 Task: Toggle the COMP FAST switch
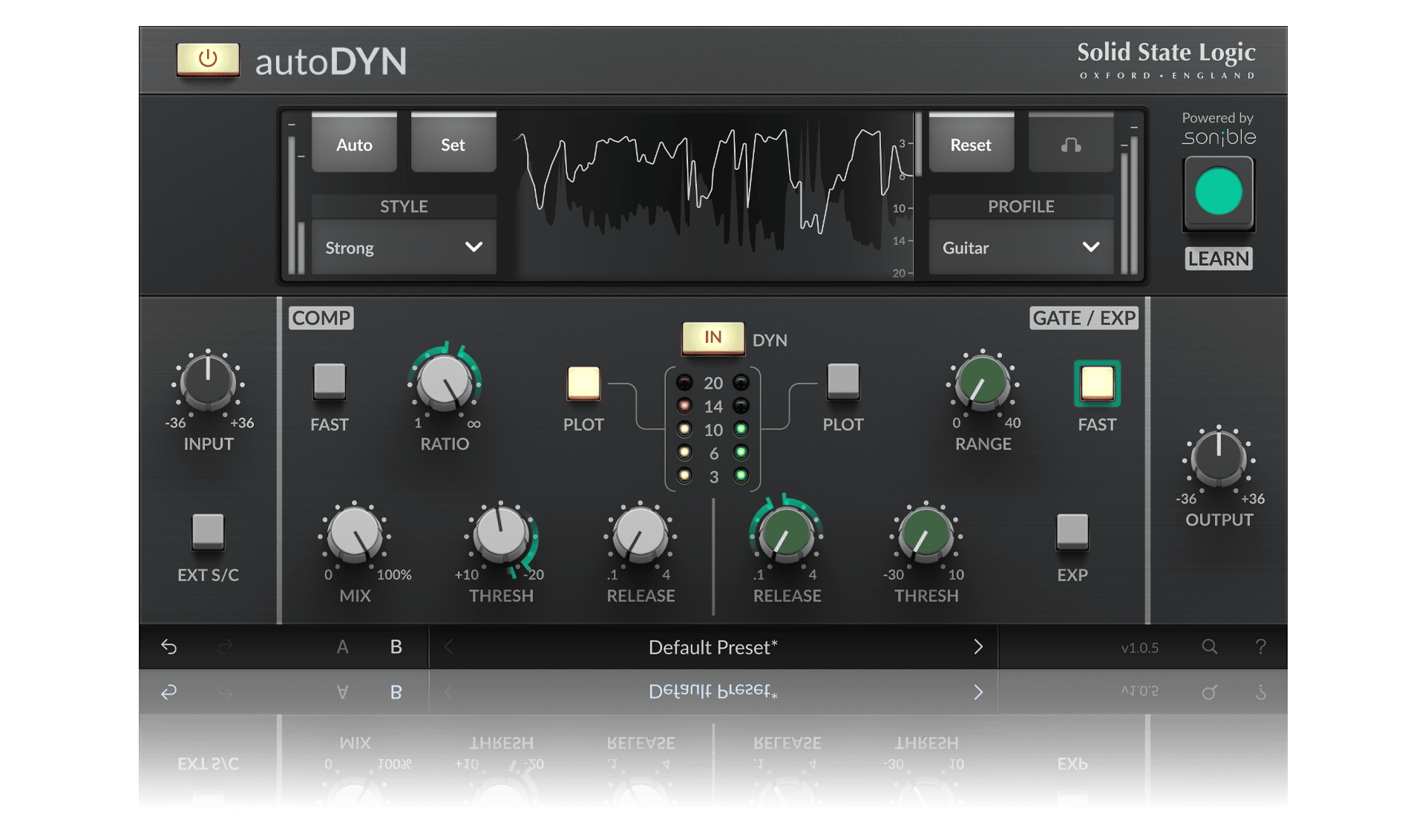pyautogui.click(x=330, y=381)
